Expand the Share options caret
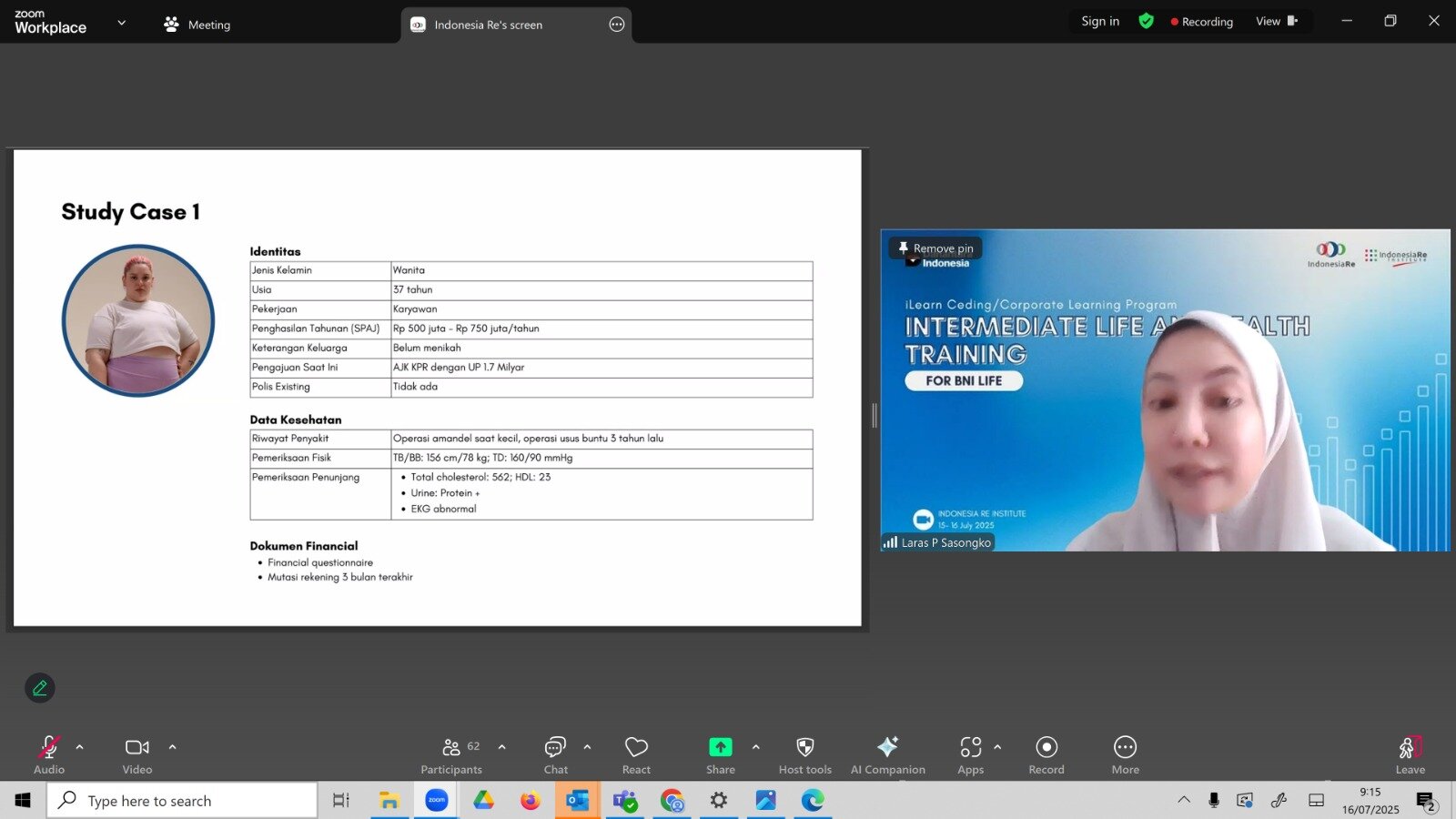The image size is (1456, 819). [756, 747]
